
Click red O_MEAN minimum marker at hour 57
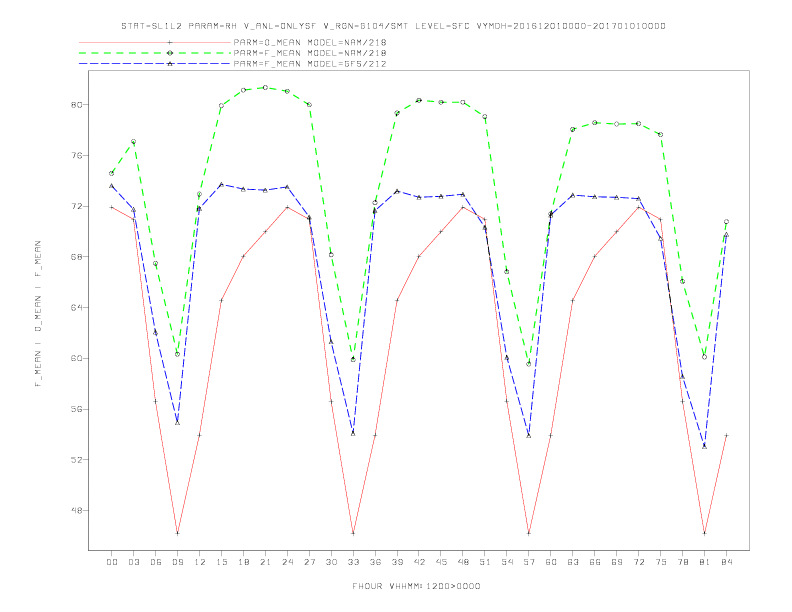(x=529, y=533)
